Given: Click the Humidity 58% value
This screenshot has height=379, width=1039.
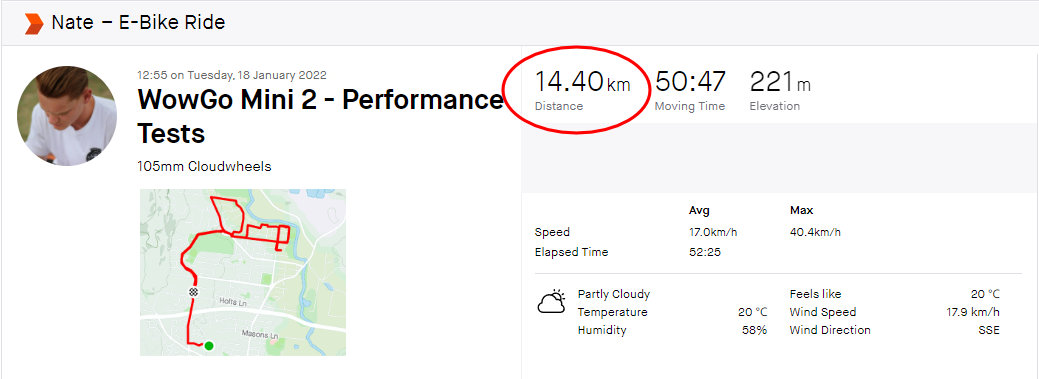Looking at the screenshot, I should tap(755, 330).
